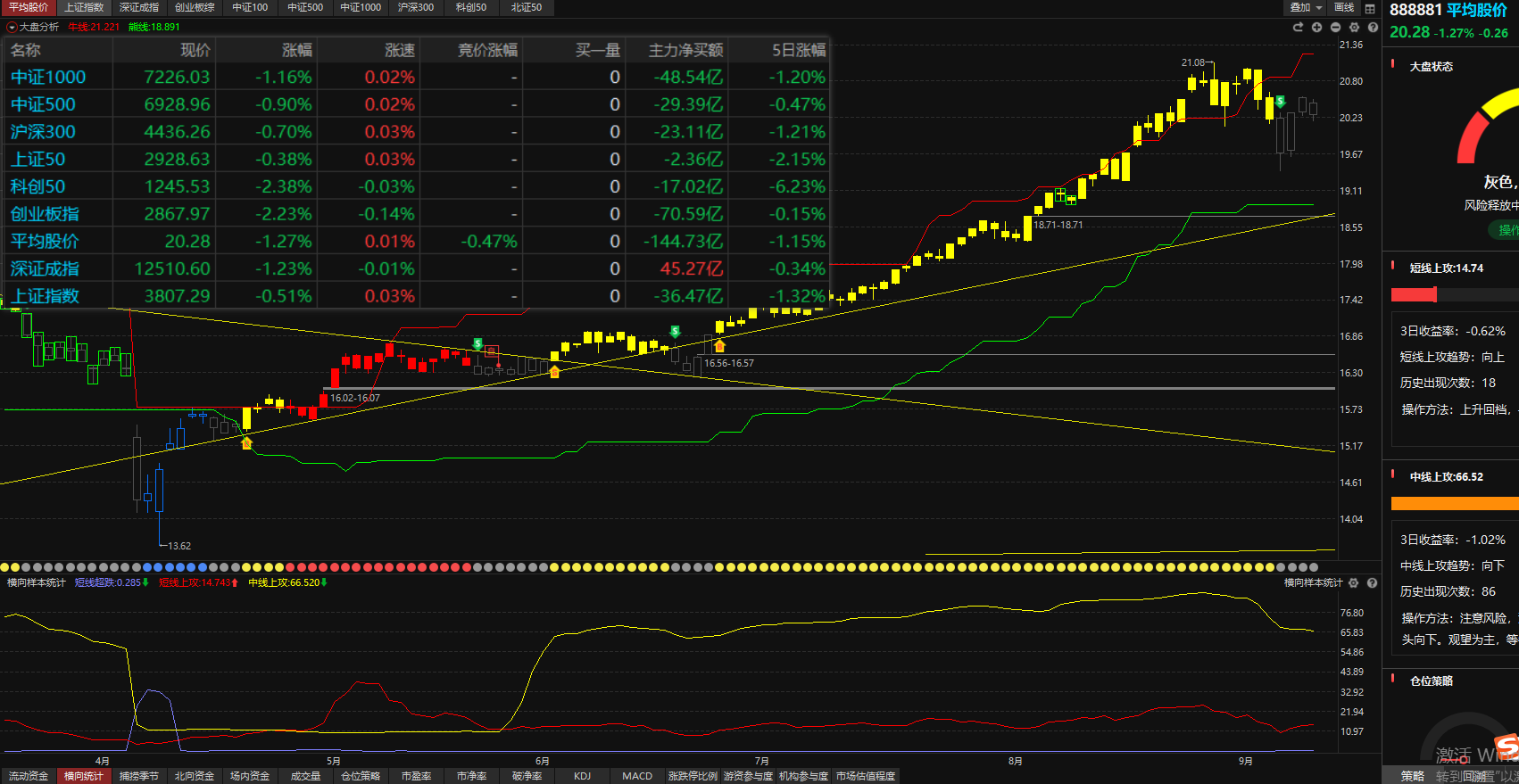Switch to 上证指数 top tab
1519x784 pixels.
point(84,7)
